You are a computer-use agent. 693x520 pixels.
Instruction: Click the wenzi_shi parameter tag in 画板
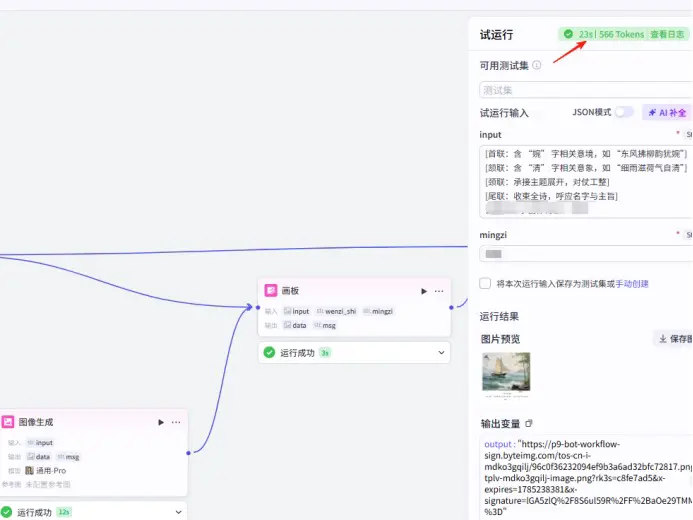tap(336, 311)
